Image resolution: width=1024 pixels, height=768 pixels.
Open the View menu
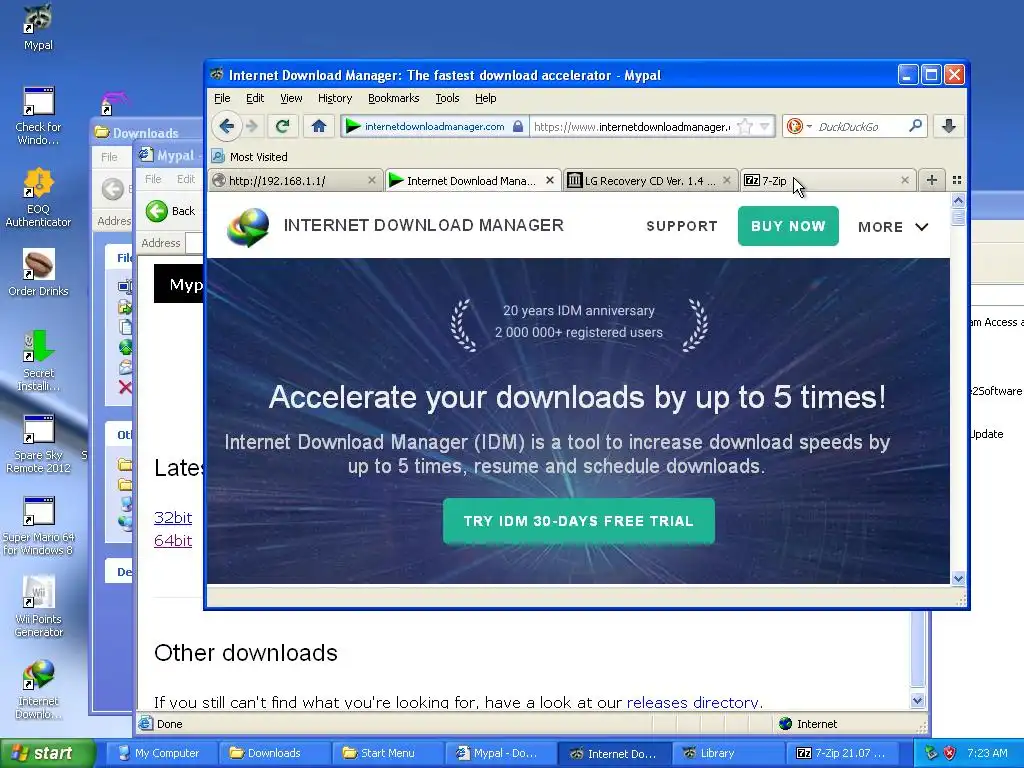click(x=291, y=98)
